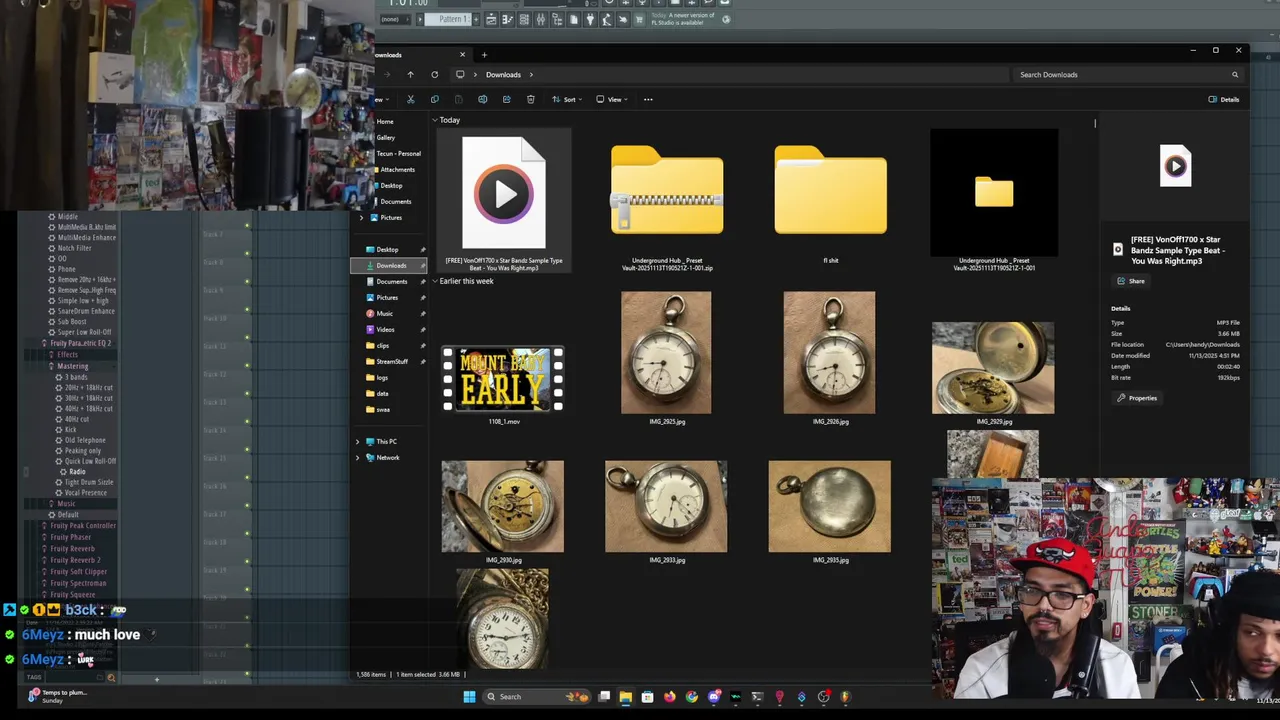Open the mp3 file thumbnail with play icon
This screenshot has width=1280, height=720.
pos(504,192)
